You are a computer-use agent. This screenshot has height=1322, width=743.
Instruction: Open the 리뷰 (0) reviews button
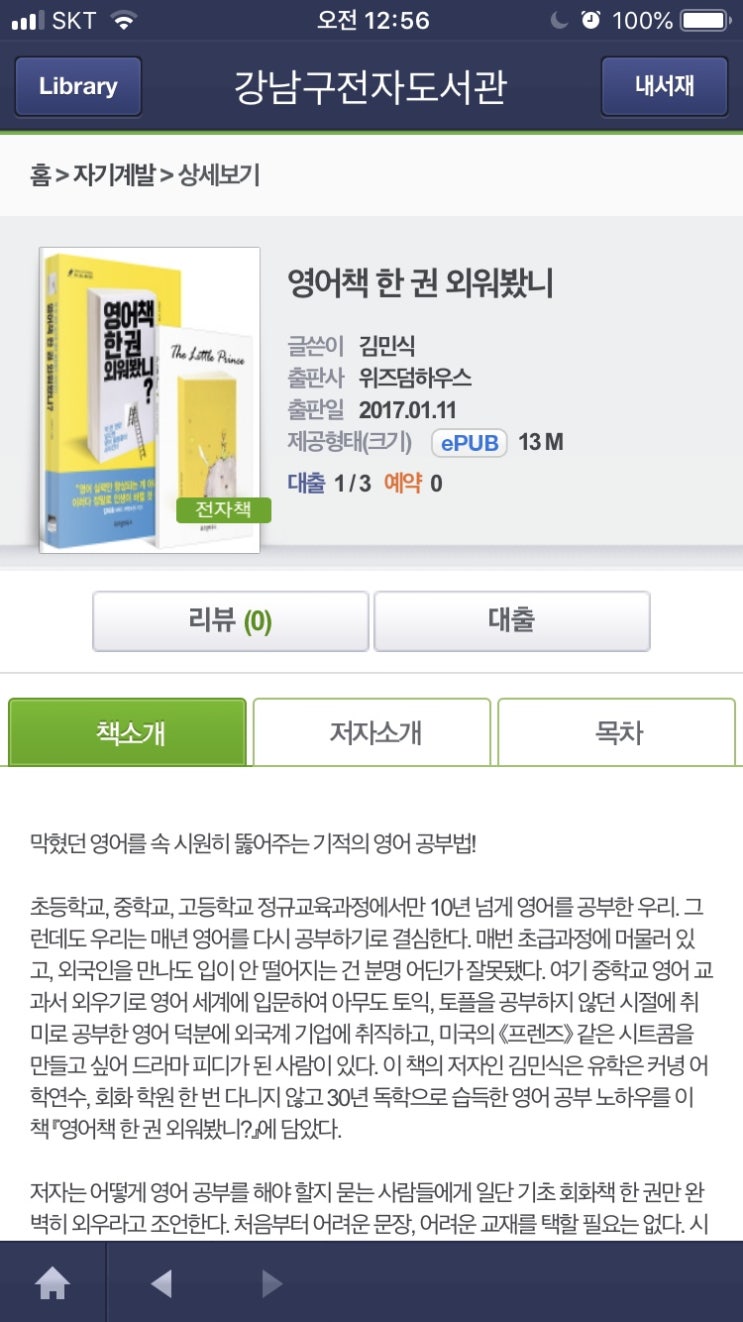click(x=230, y=621)
